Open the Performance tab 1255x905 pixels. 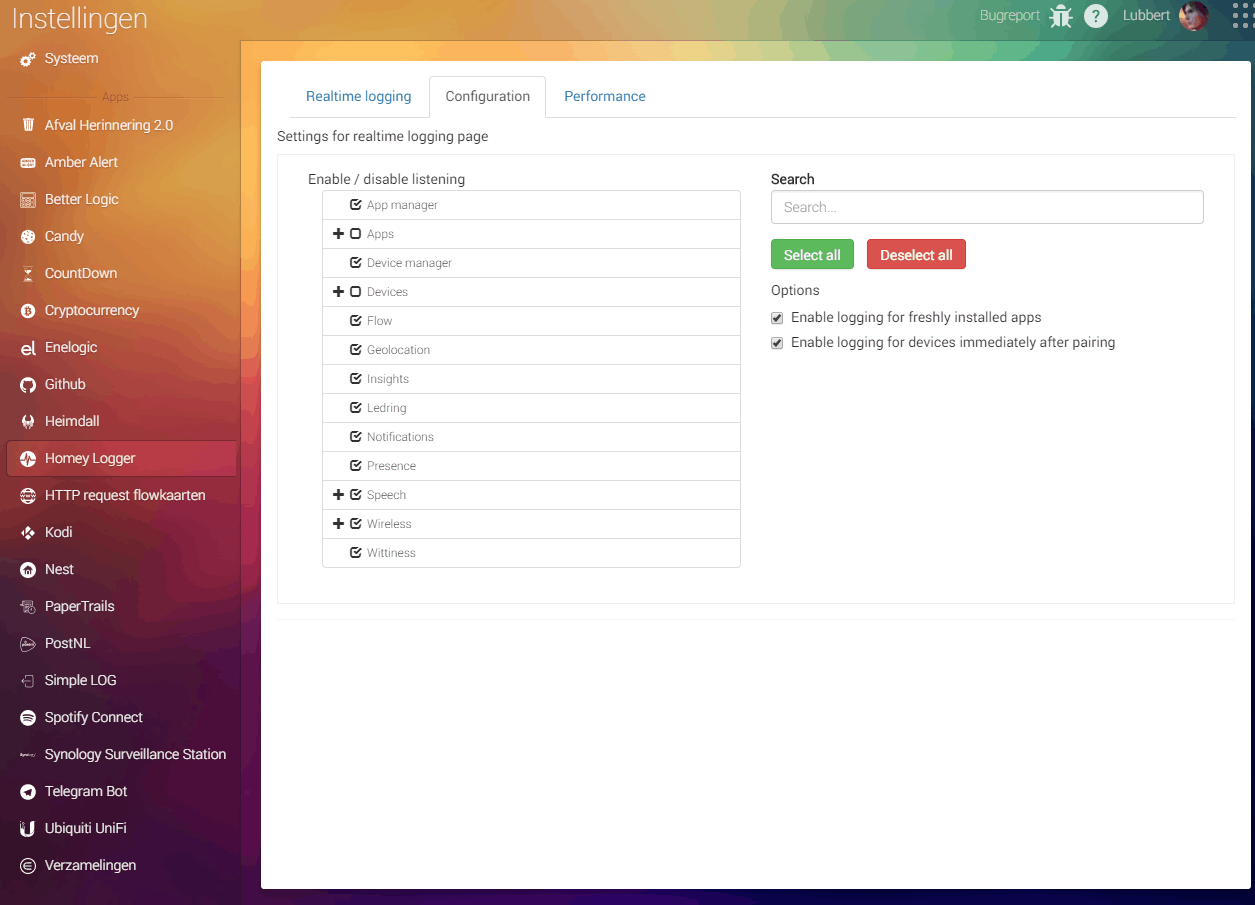pos(605,97)
